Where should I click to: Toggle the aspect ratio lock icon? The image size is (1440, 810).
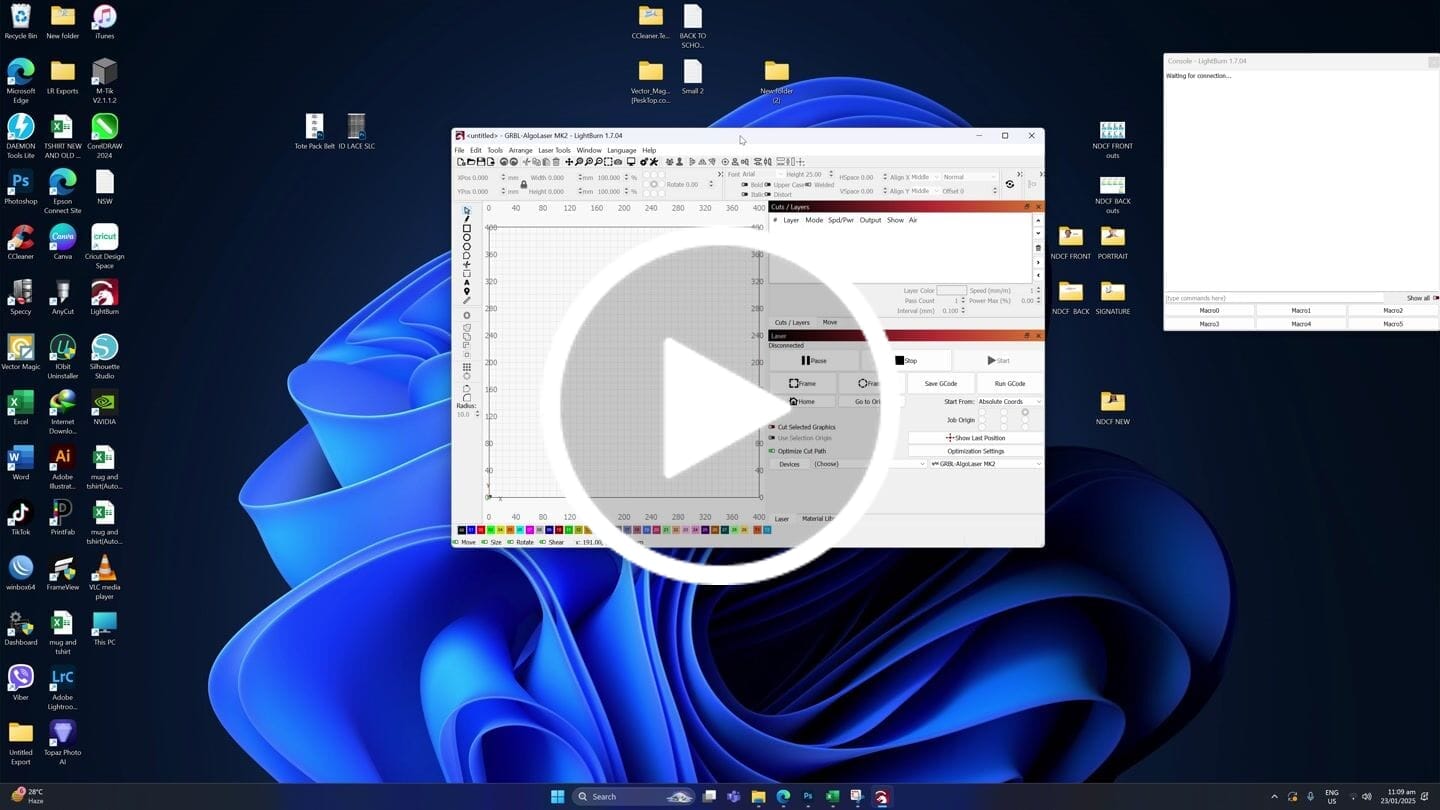click(x=524, y=184)
